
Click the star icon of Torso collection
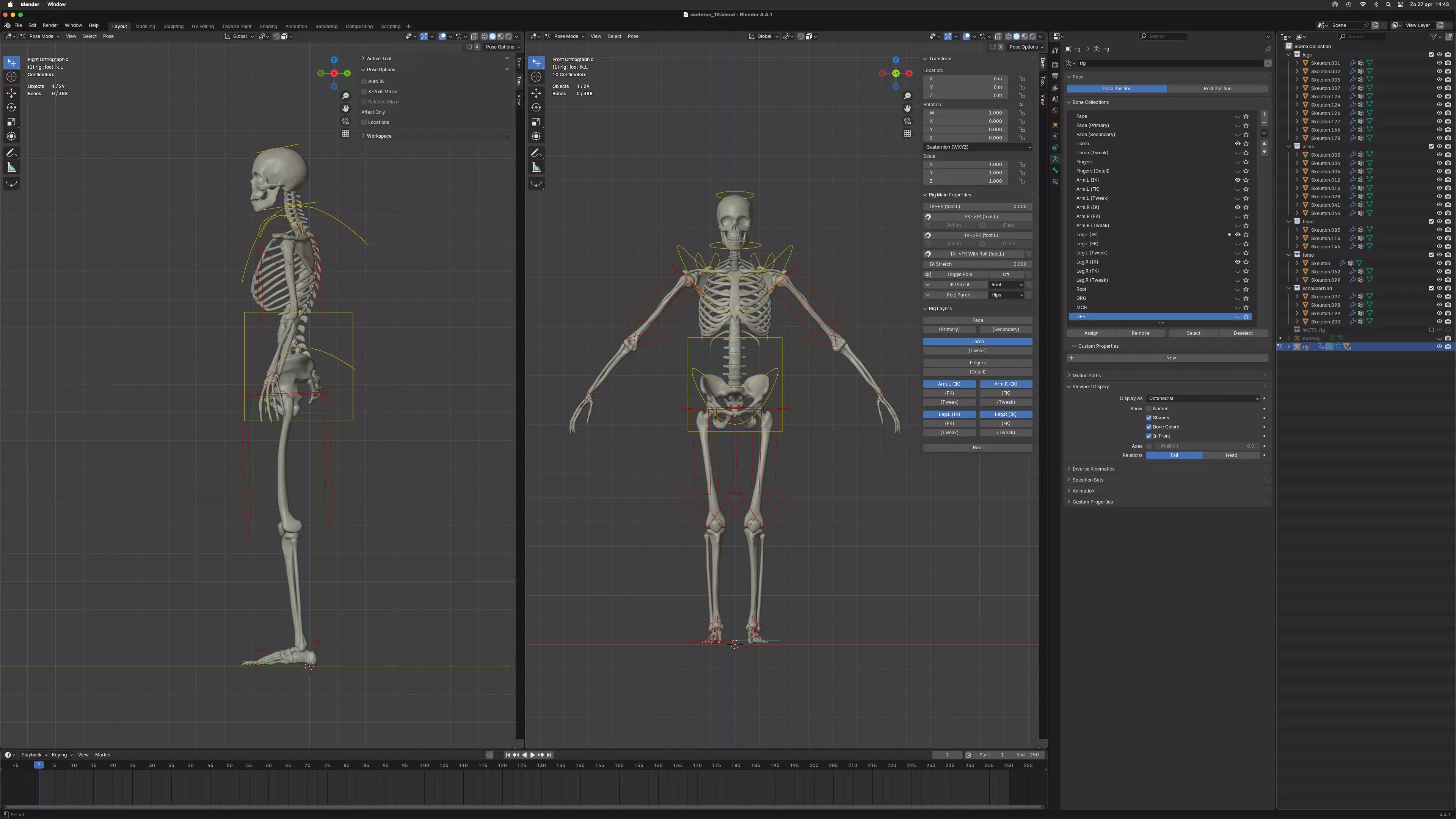1246,144
